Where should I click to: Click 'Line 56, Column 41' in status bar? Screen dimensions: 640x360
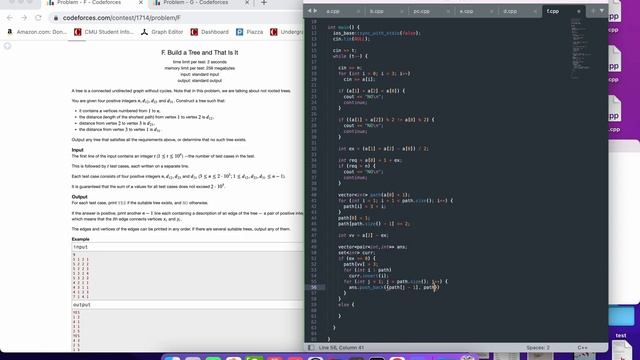coord(341,348)
